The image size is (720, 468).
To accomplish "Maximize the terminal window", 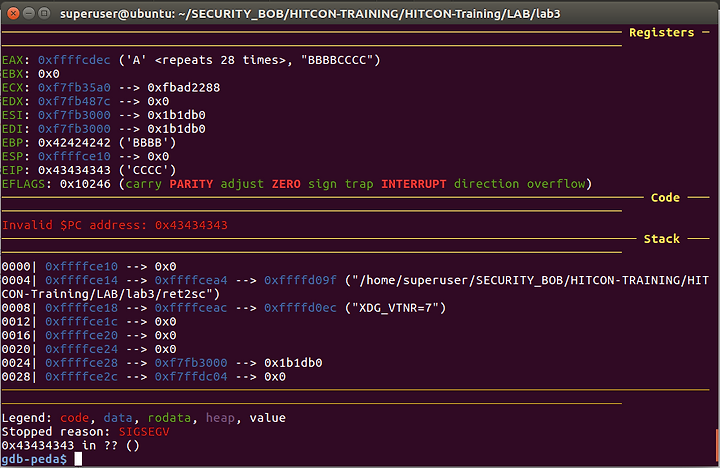I will point(44,13).
